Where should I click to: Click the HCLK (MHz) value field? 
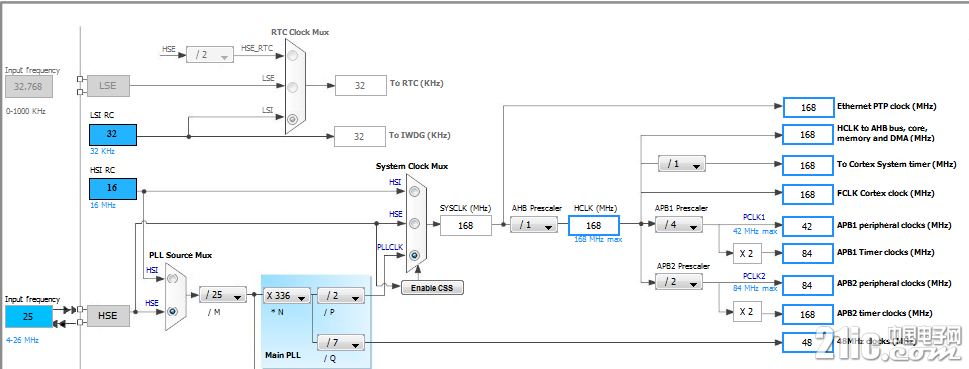coord(593,226)
